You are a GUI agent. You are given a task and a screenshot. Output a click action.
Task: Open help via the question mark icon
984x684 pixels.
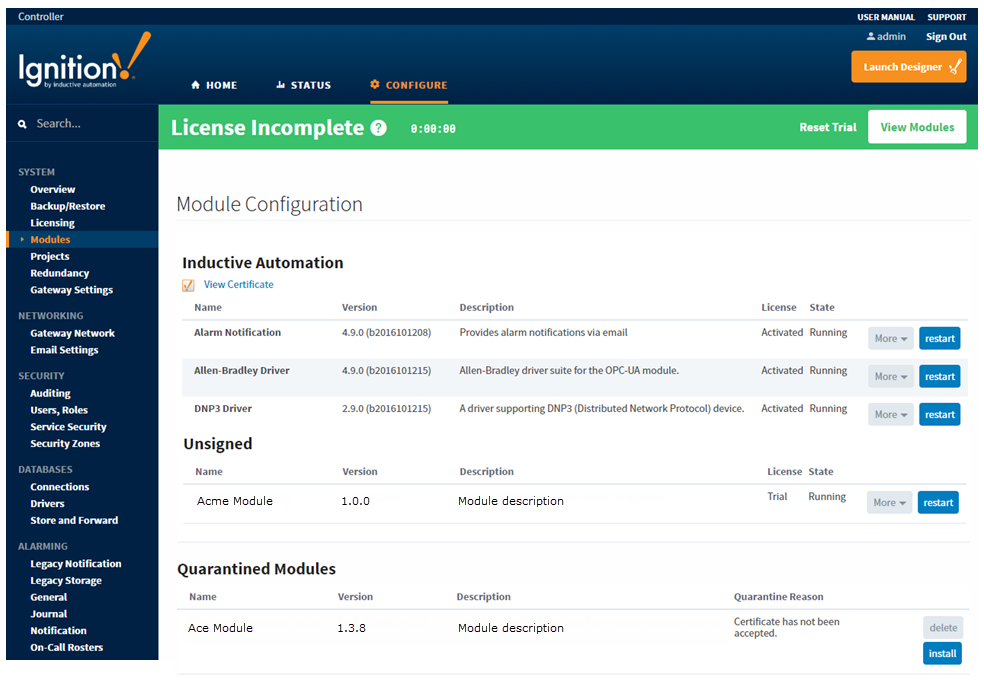[377, 127]
